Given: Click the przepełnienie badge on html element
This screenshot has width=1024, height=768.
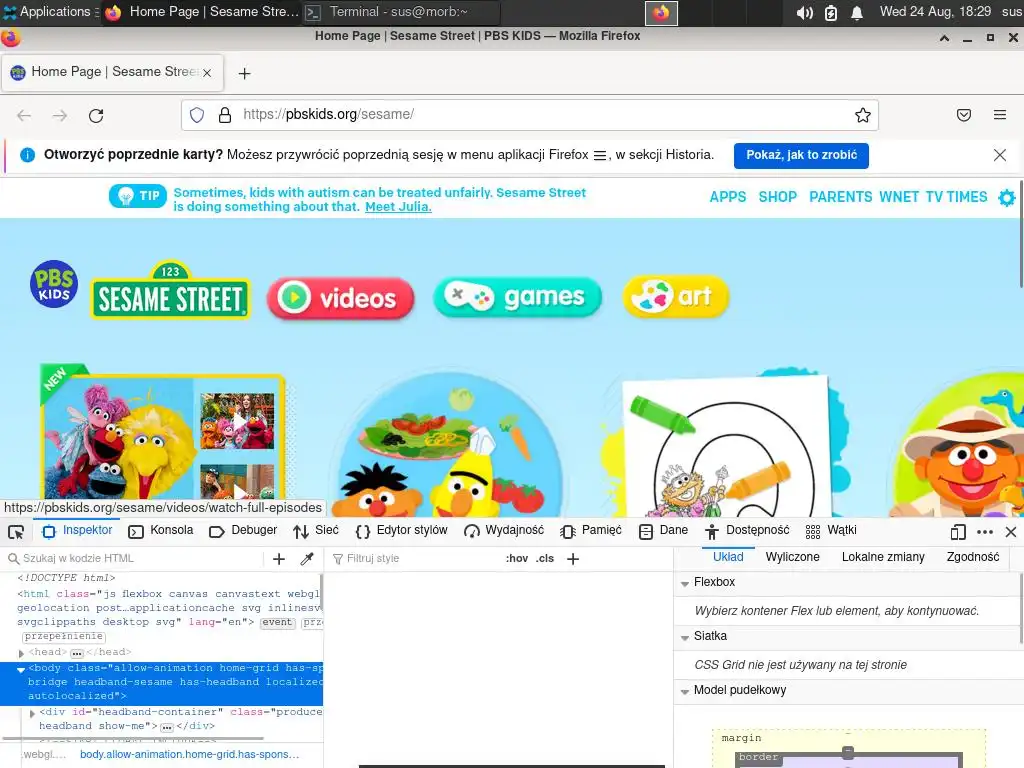Looking at the screenshot, I should [64, 637].
